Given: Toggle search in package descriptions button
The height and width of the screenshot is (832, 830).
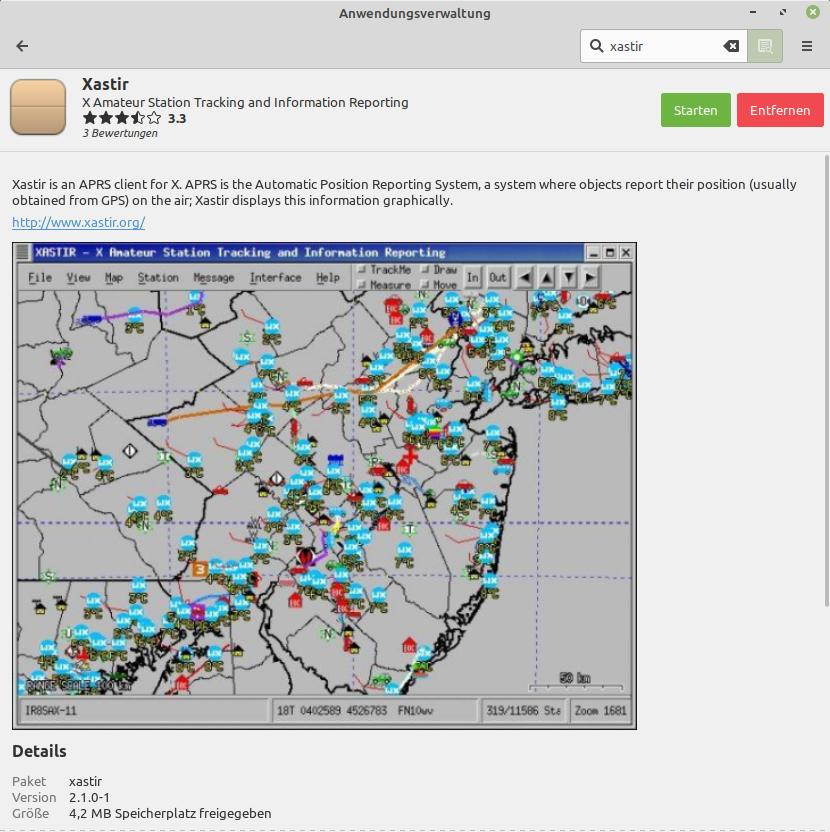Looking at the screenshot, I should click(765, 46).
